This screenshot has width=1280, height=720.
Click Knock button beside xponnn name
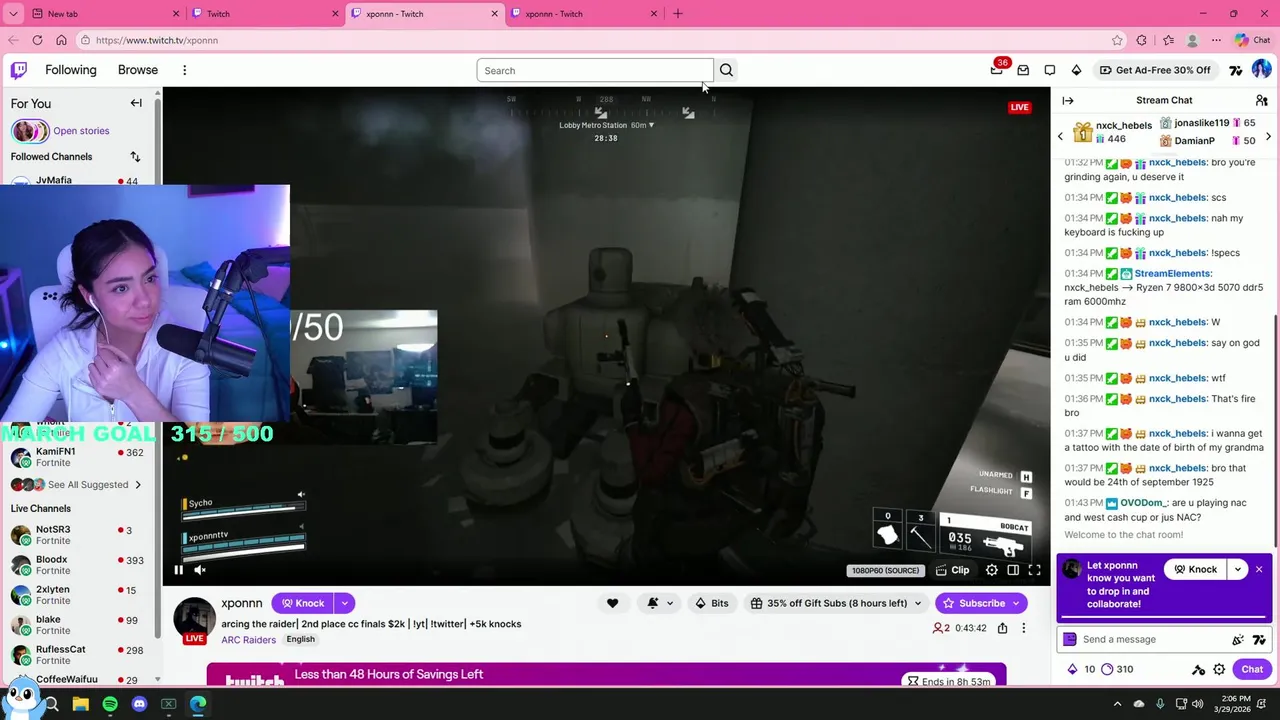click(302, 603)
